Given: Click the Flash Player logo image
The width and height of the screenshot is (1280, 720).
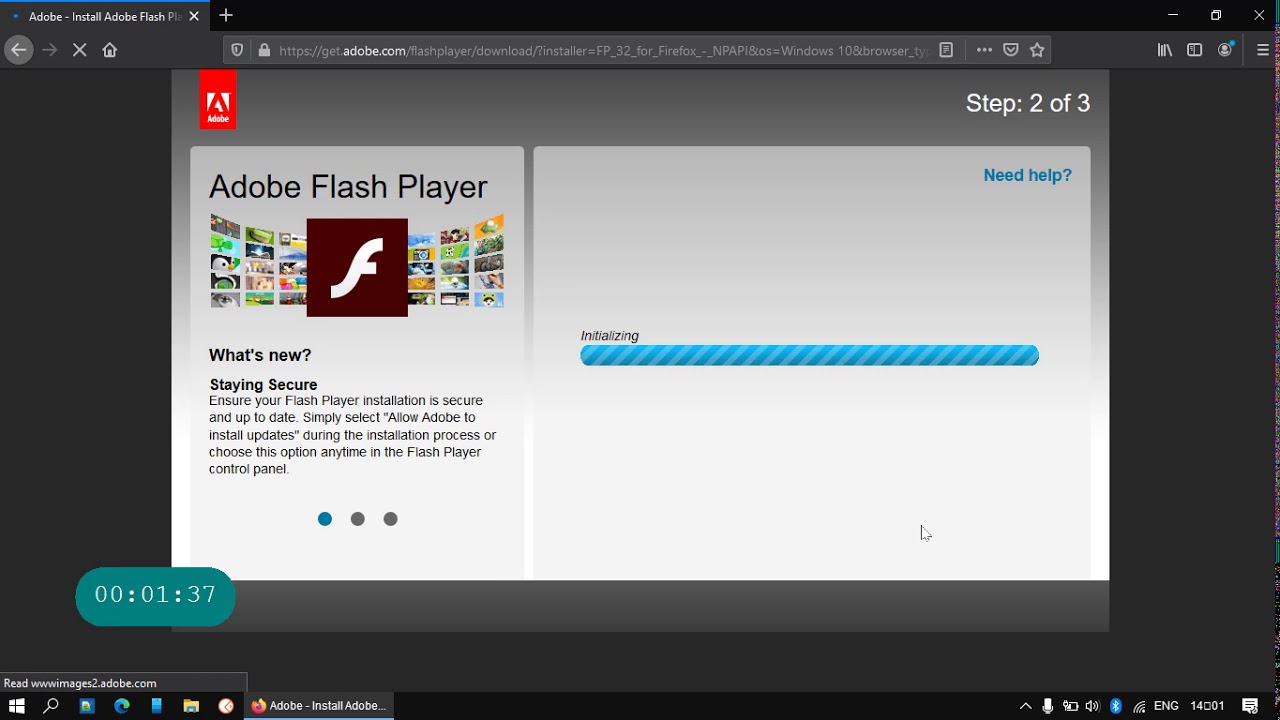Looking at the screenshot, I should pos(357,267).
